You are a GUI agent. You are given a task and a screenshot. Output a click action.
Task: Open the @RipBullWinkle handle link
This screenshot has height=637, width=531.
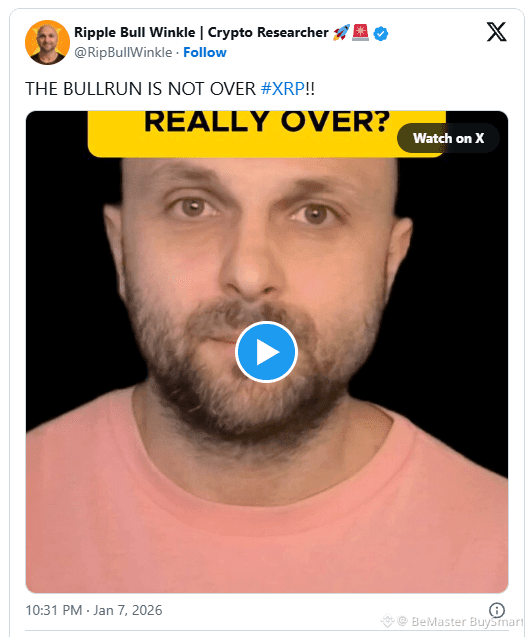(123, 52)
